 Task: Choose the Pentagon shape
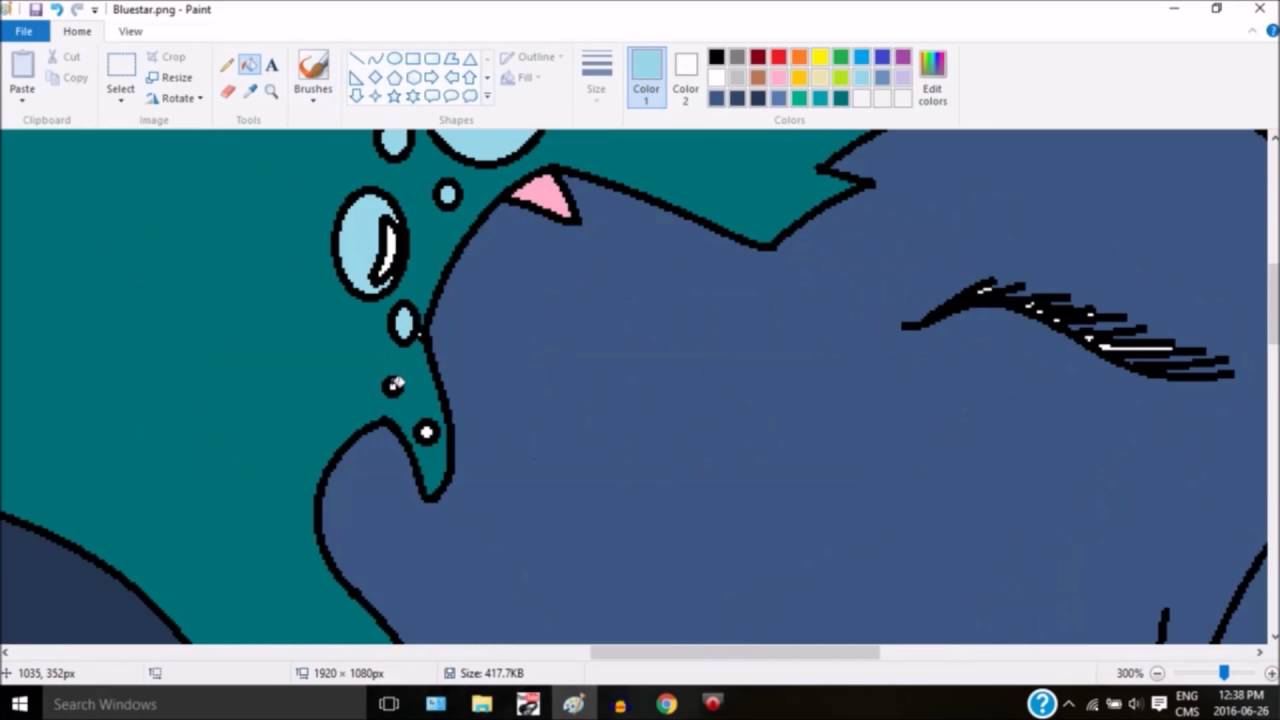[x=394, y=77]
